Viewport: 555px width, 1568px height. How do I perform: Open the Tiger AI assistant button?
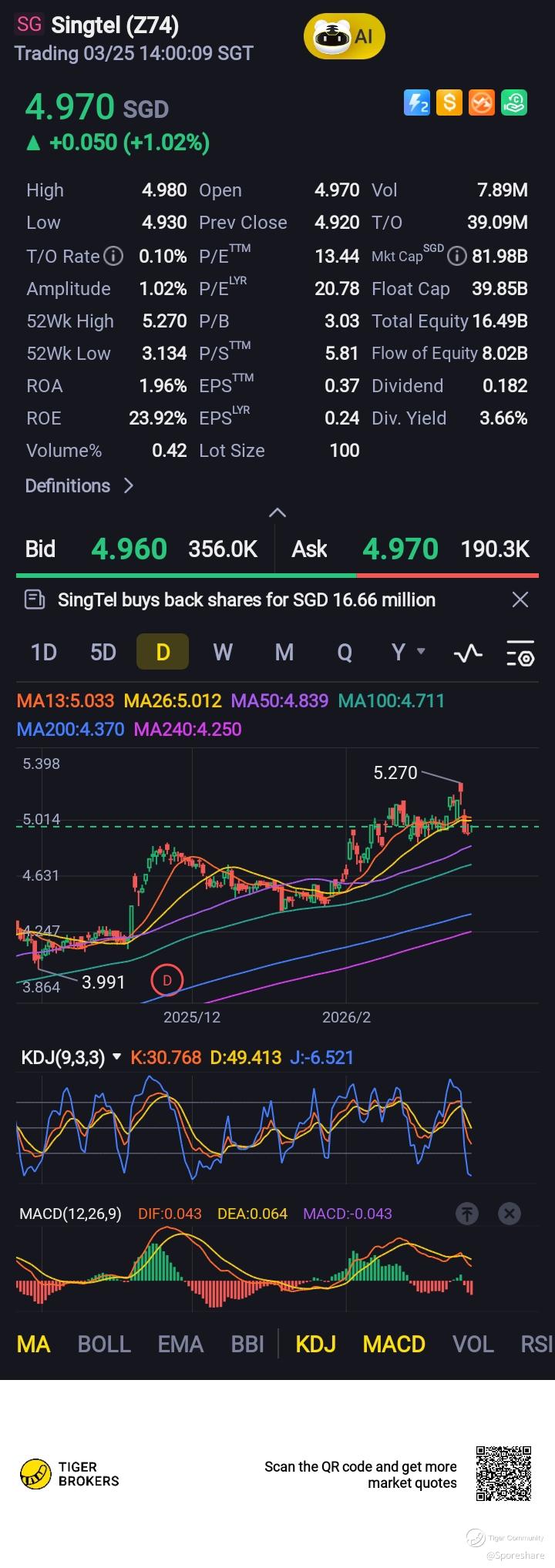click(344, 37)
